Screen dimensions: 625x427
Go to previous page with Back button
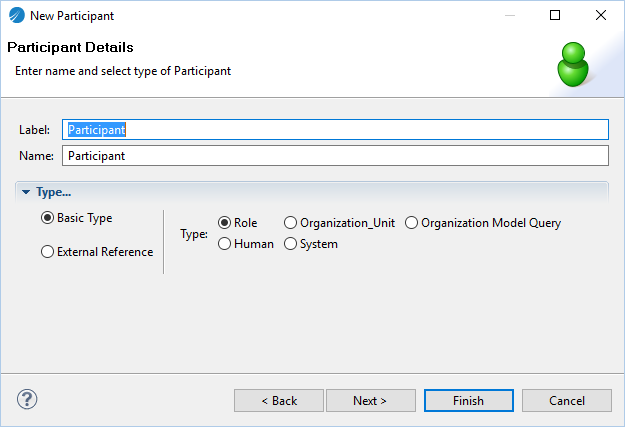tap(279, 400)
